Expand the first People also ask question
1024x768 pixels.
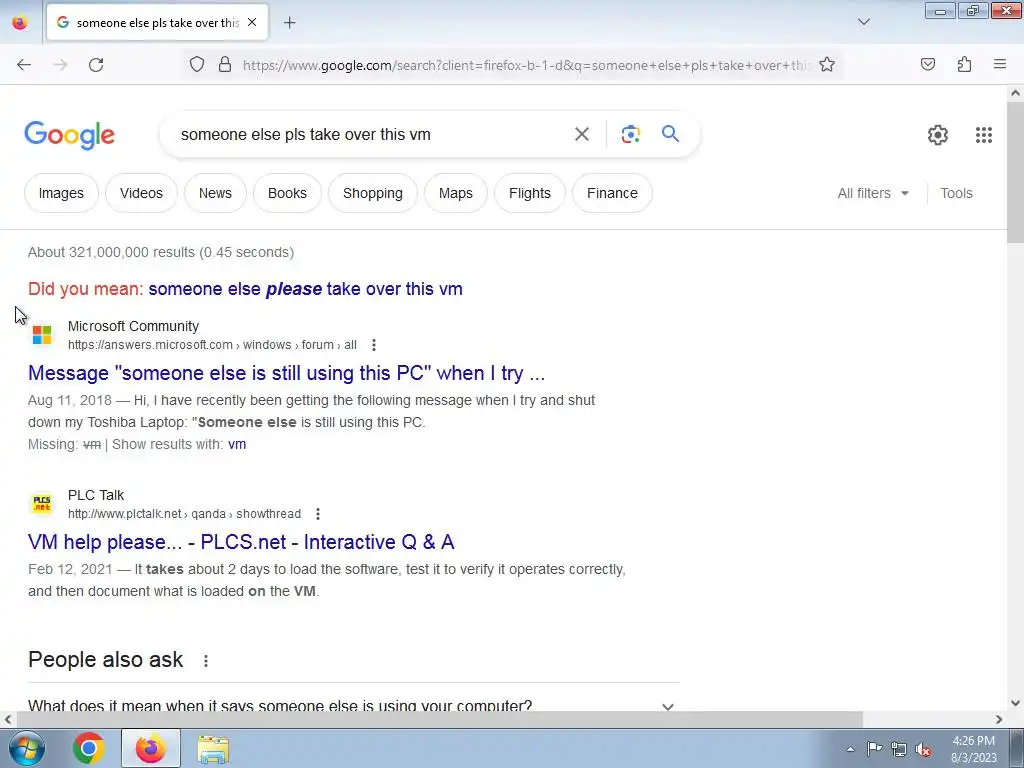tap(353, 705)
